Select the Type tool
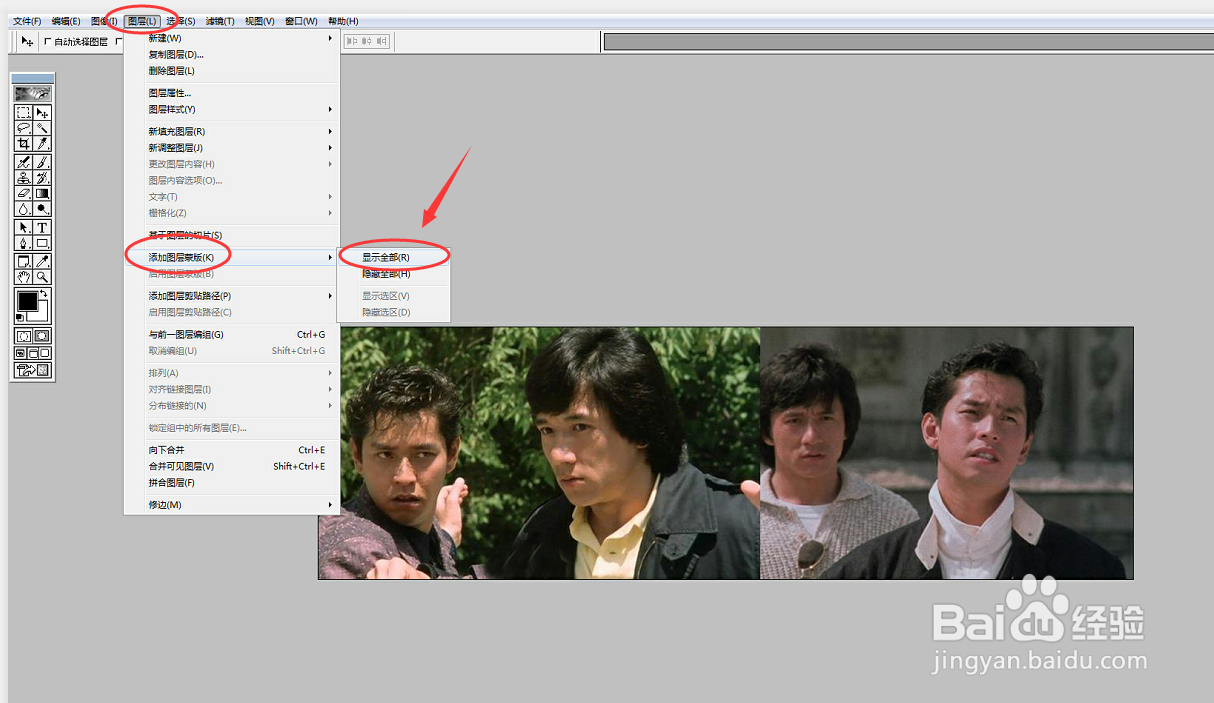This screenshot has width=1214, height=703. (43, 227)
